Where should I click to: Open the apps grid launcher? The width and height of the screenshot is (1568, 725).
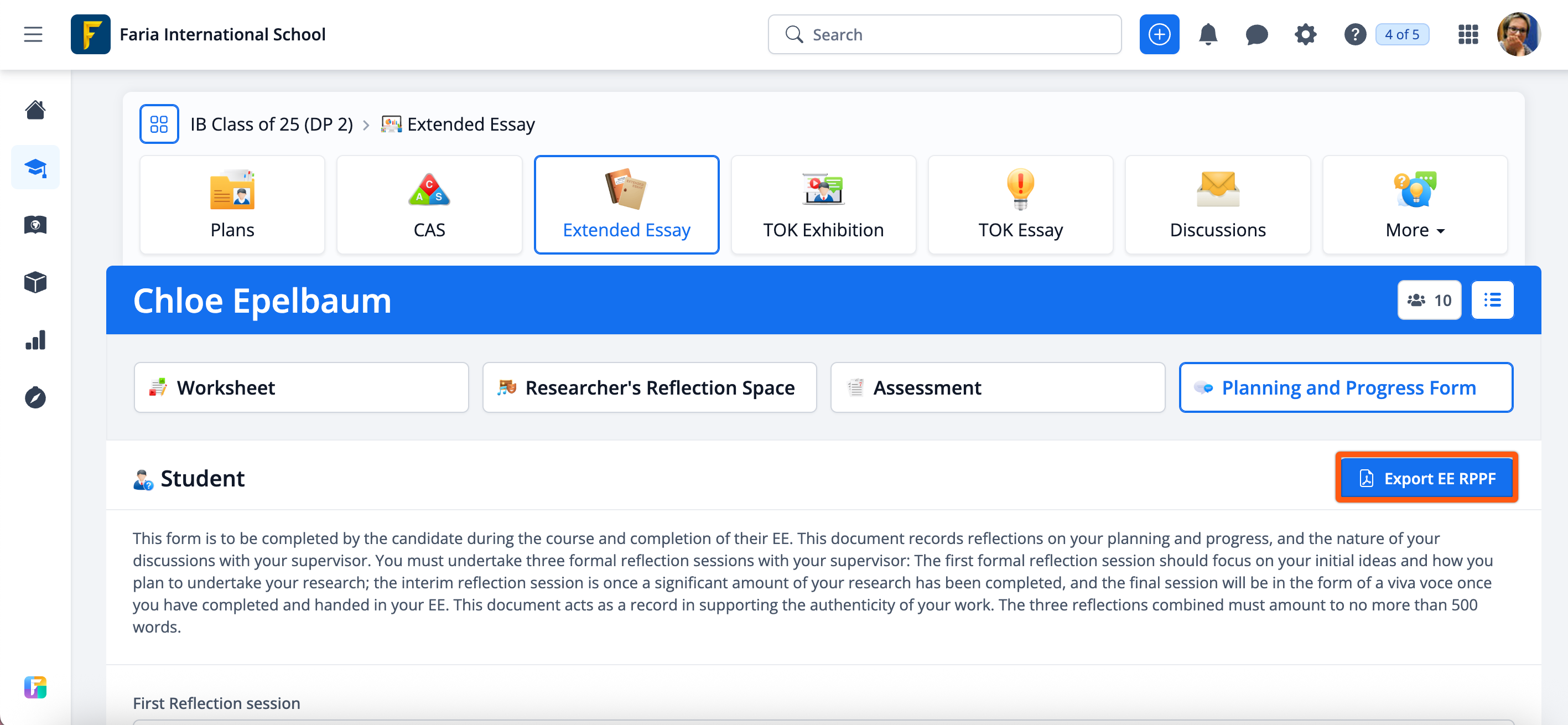1467,35
